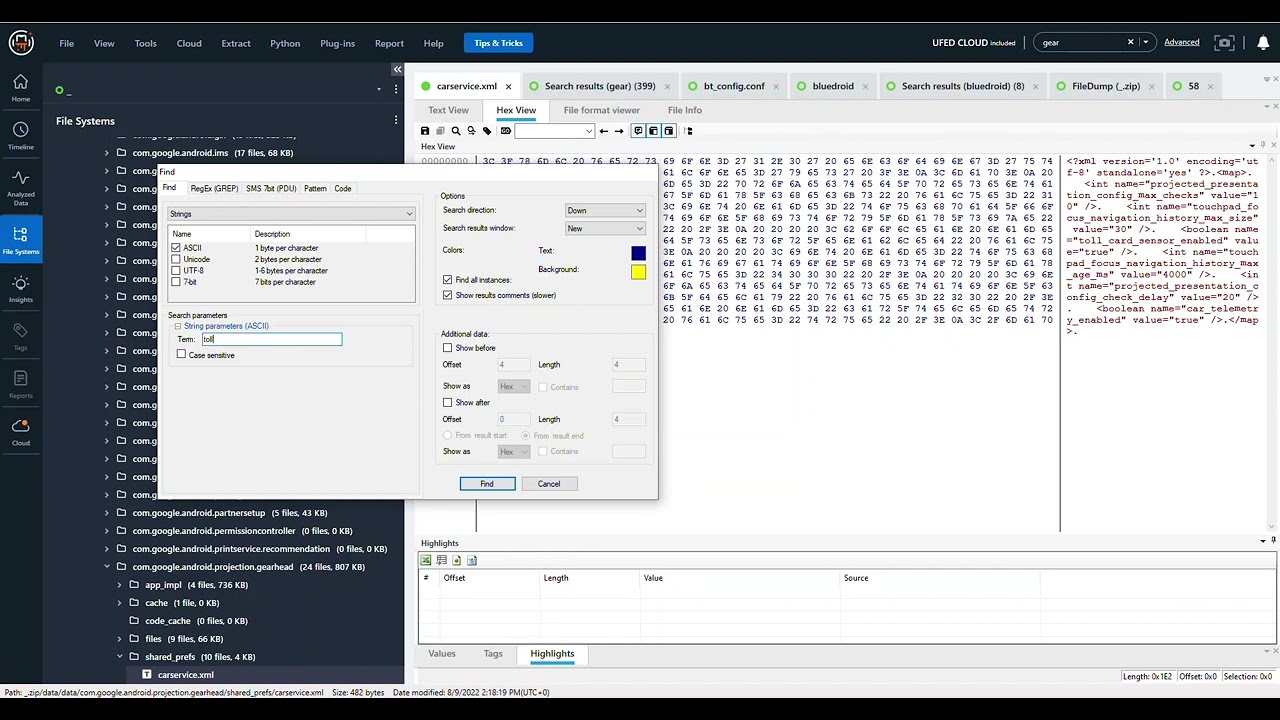The width and height of the screenshot is (1280, 720).
Task: Open the Tags sidebar section
Action: point(20,336)
